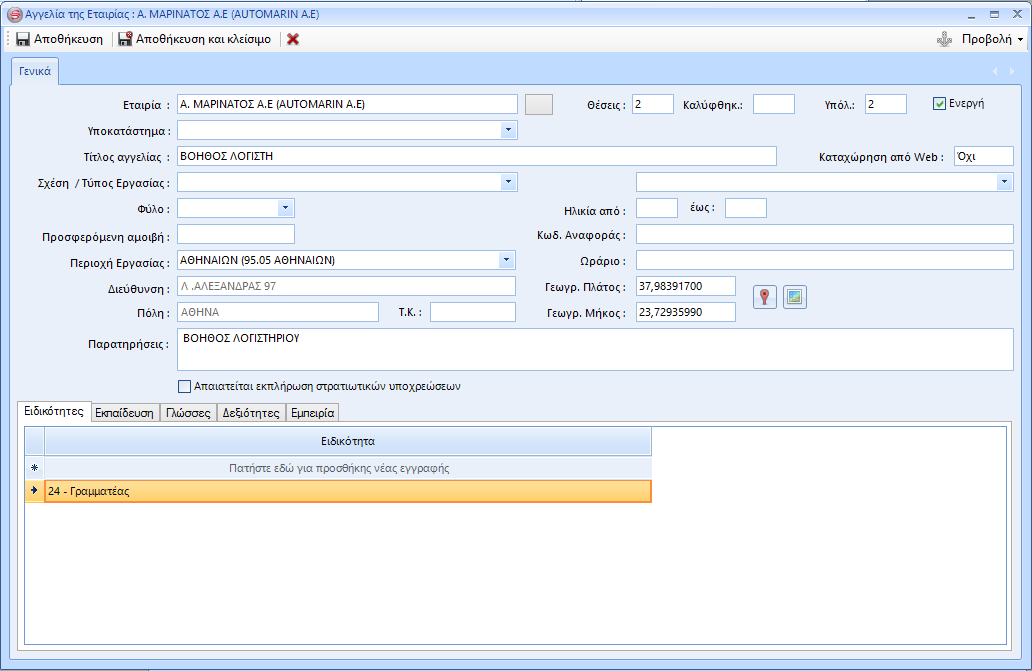Screen dimensions: 1032x671
Task: Switch to the Εκπαίδευση tab
Action: (125, 413)
